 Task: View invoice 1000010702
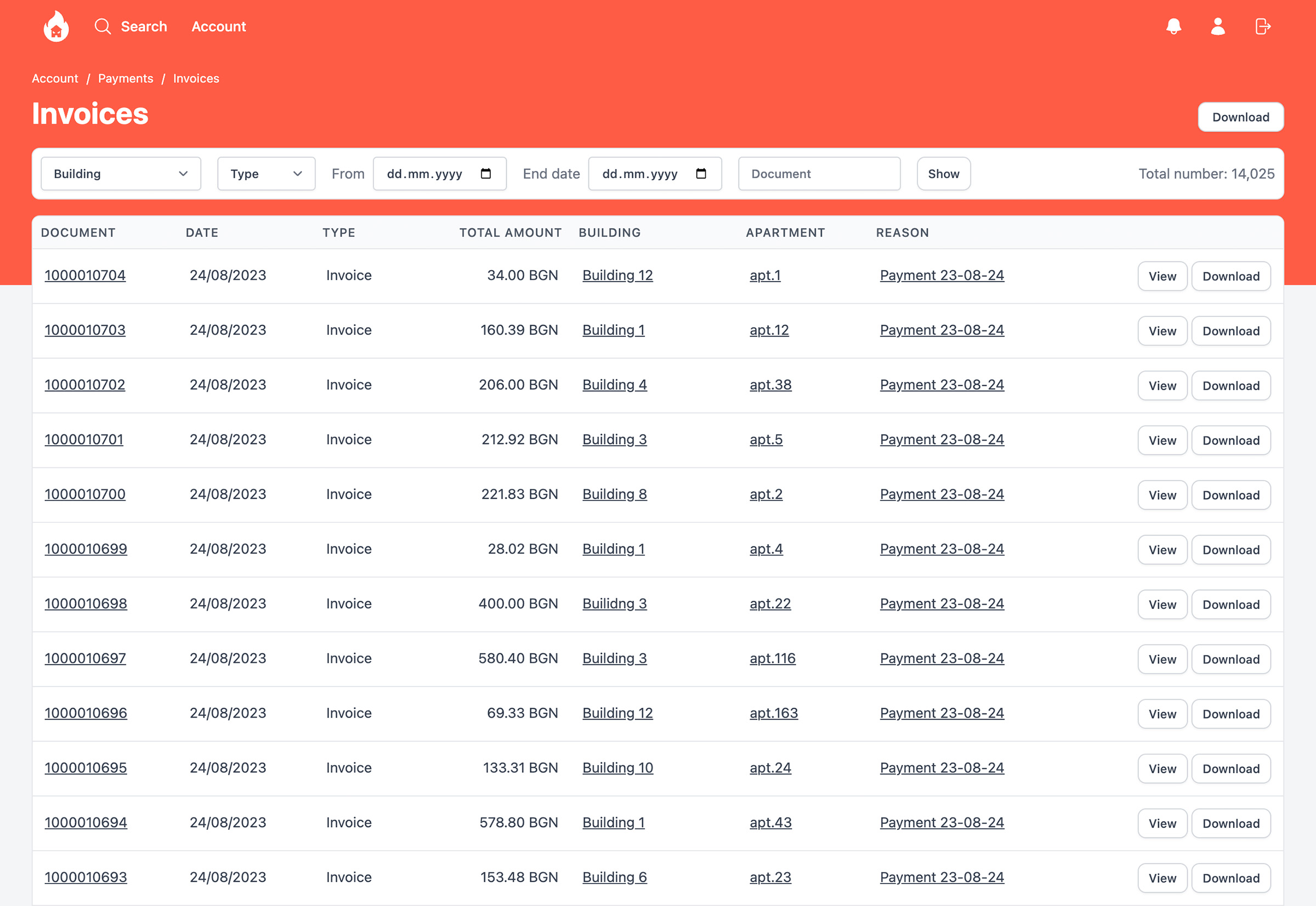[1162, 385]
